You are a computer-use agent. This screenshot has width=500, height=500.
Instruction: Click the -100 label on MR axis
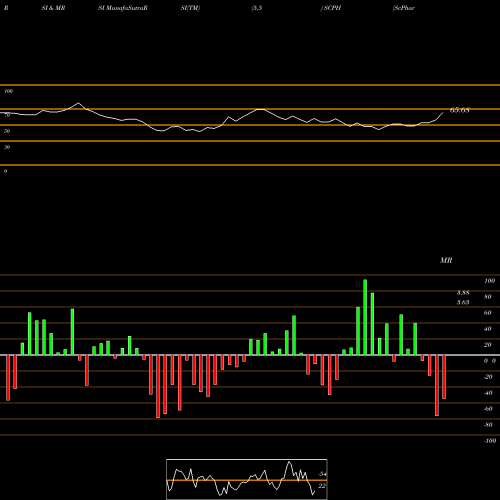click(490, 441)
